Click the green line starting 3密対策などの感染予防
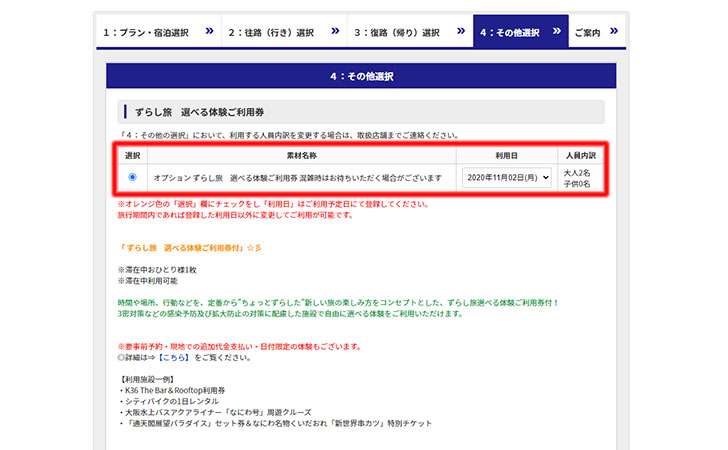The height and width of the screenshot is (450, 728). point(291,314)
